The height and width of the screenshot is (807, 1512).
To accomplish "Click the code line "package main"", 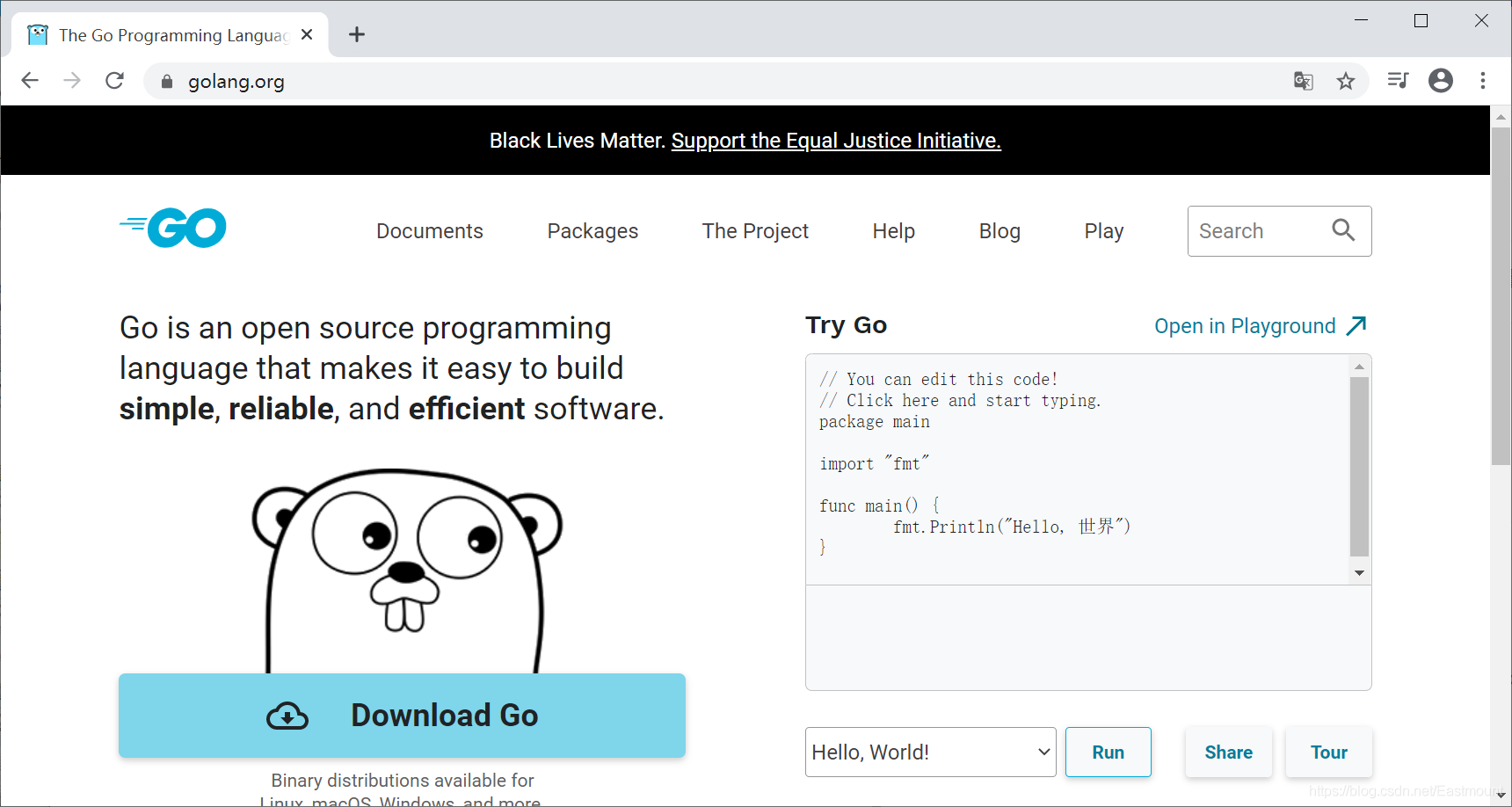I will coord(875,422).
